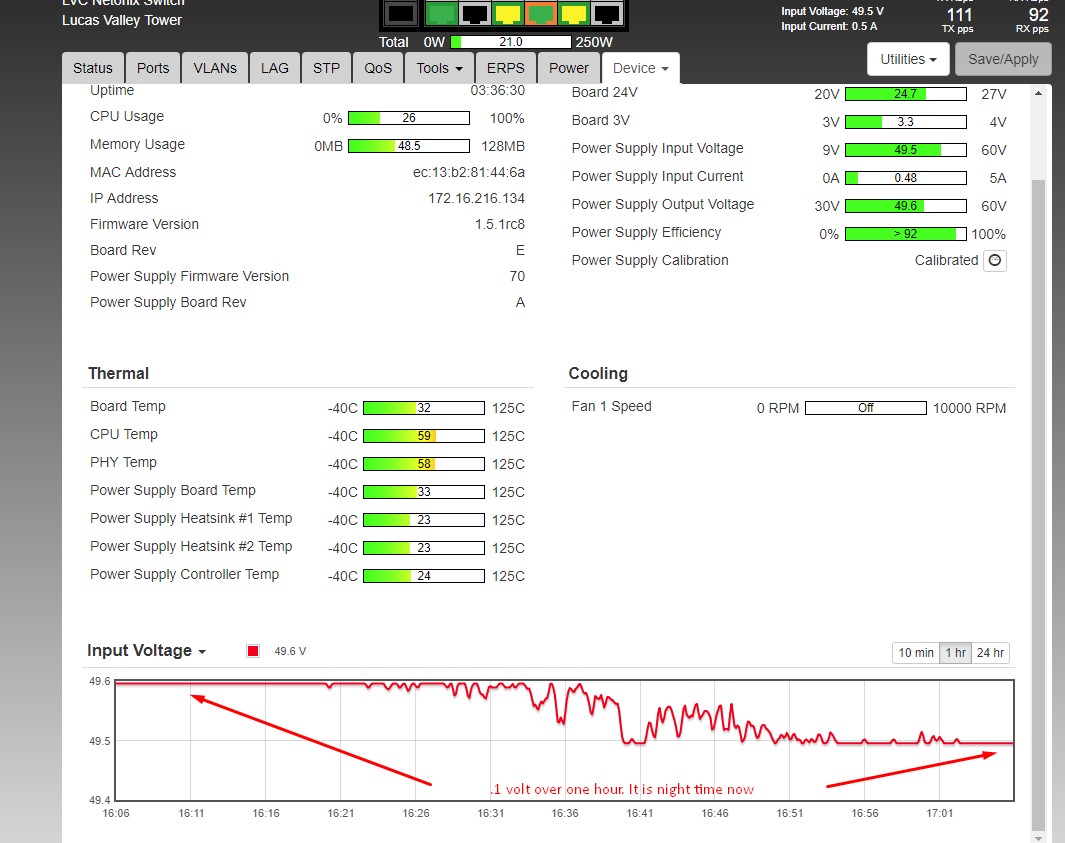Click the orange-bordered green port icon

click(x=541, y=14)
